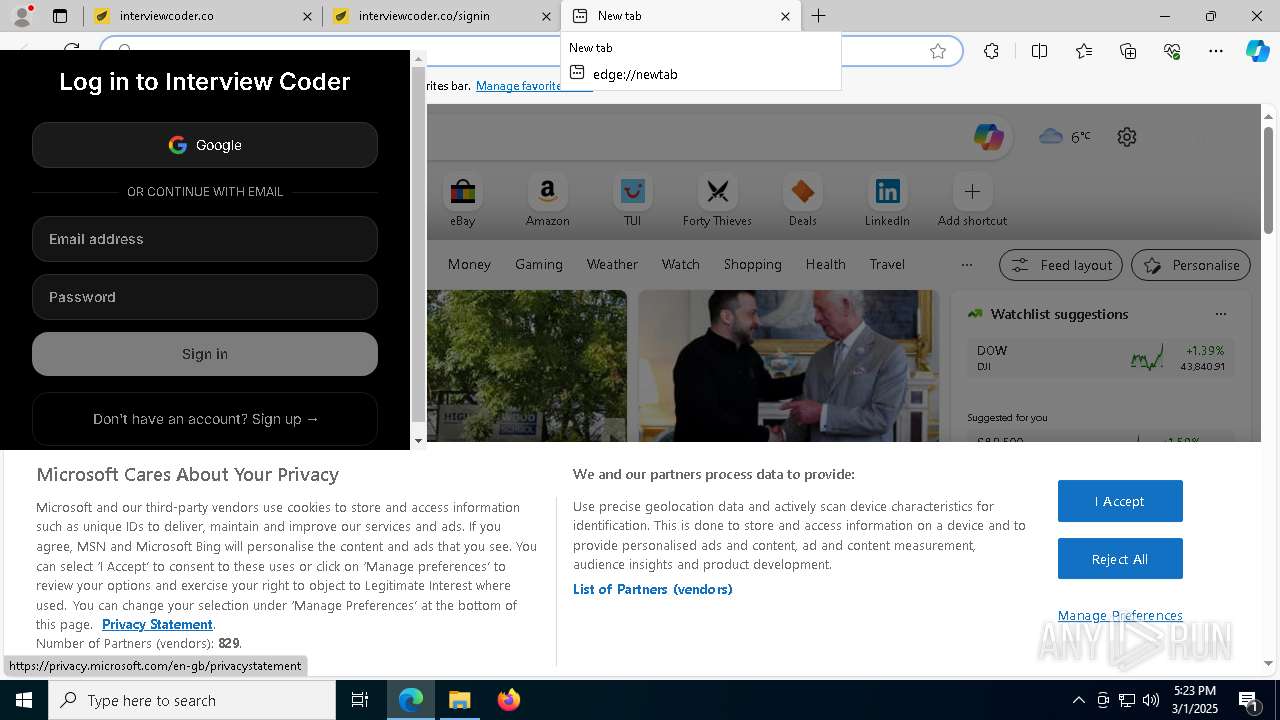Focus the taskbar search box
Viewport: 1280px width, 720px height.
(192, 700)
